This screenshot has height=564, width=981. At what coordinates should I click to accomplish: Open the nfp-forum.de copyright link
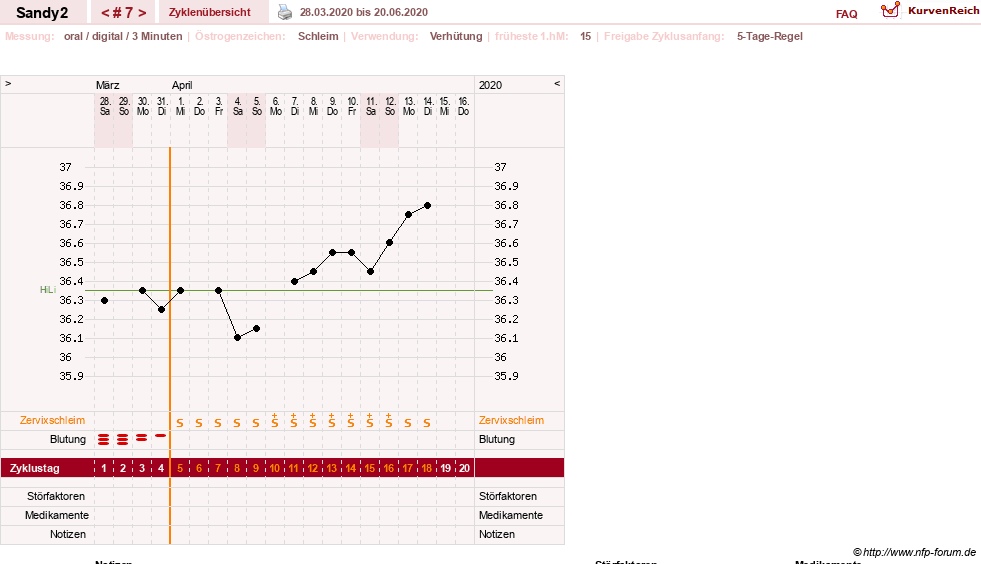coord(914,552)
